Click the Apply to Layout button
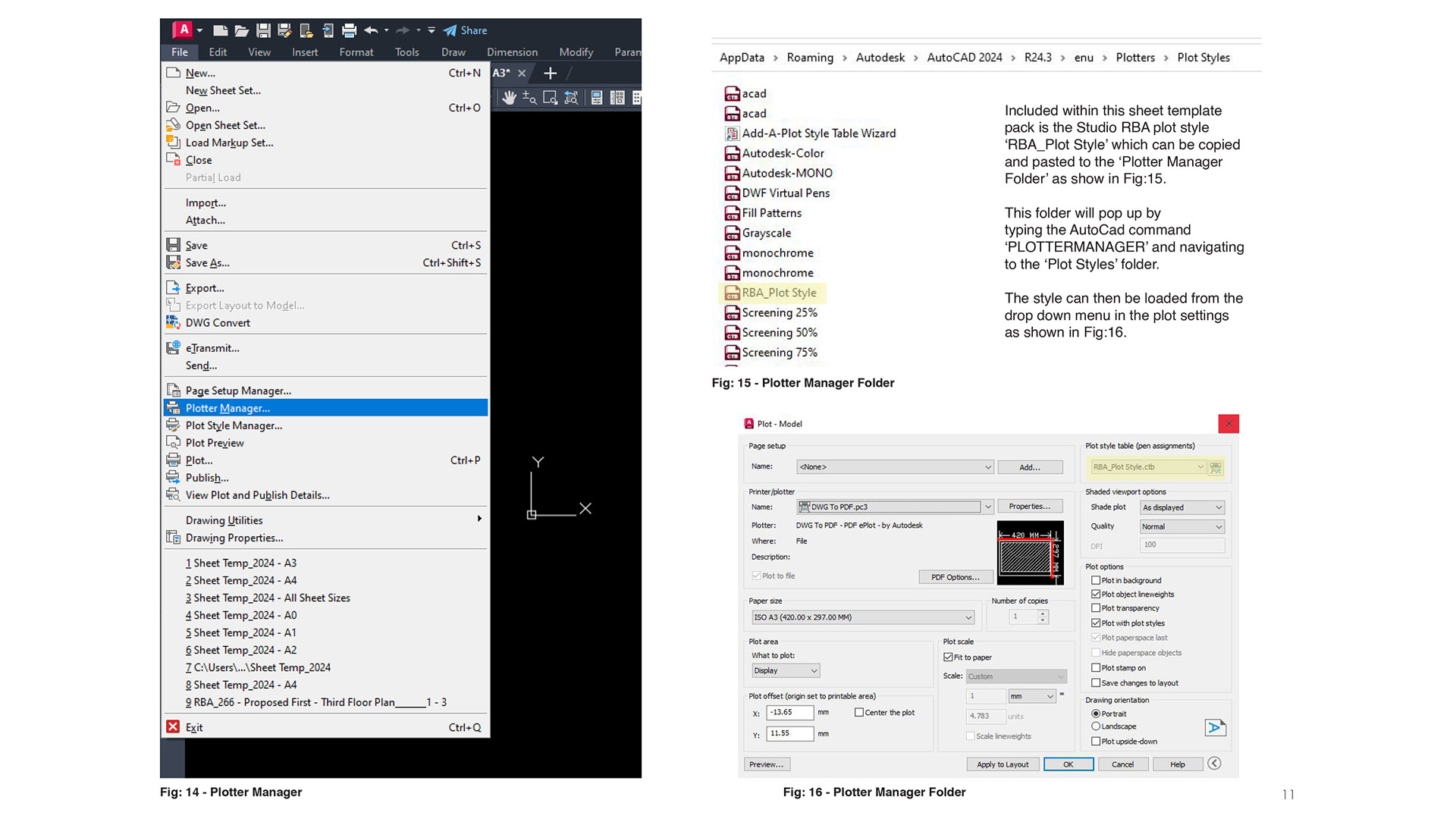Screen dimensions: 1456x819 coord(1003,764)
